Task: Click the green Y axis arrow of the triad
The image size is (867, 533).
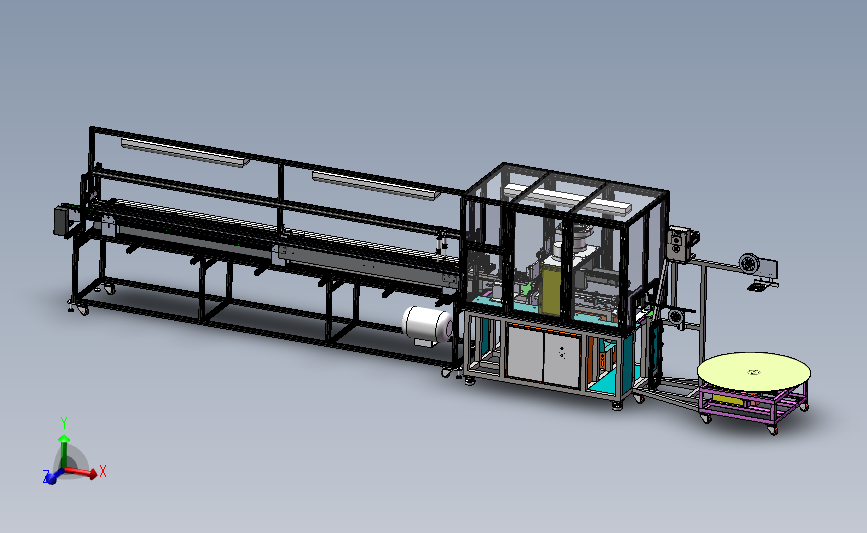Action: pos(64,451)
